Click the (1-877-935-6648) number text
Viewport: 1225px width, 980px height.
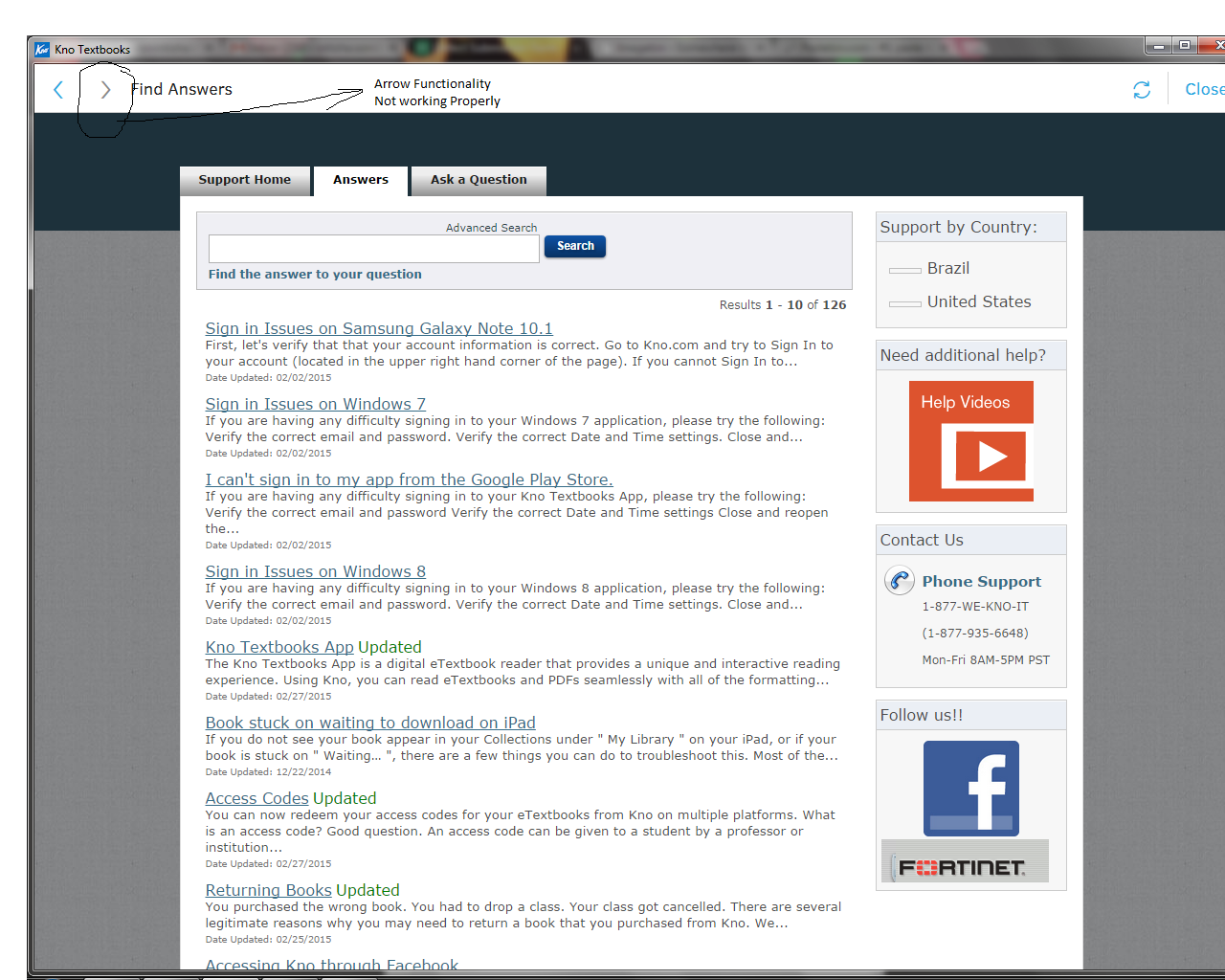point(975,634)
